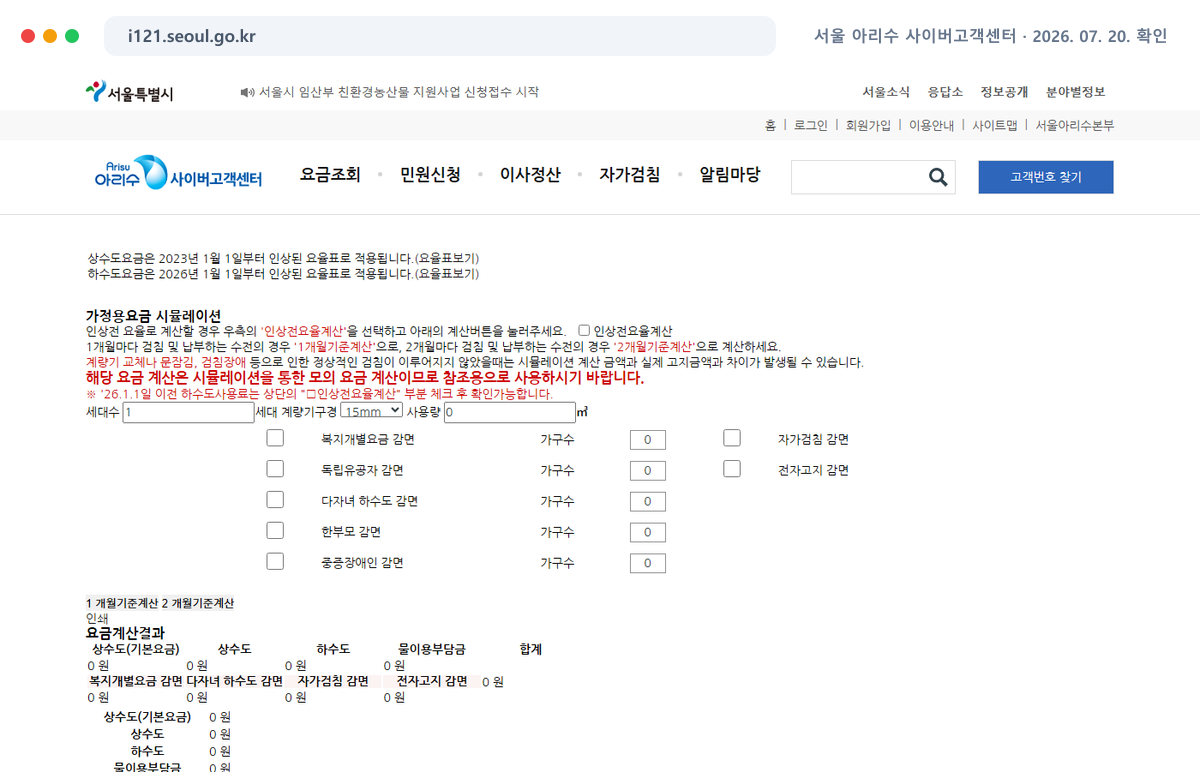Visit the 서울아리수본부 link

[x=1074, y=125]
